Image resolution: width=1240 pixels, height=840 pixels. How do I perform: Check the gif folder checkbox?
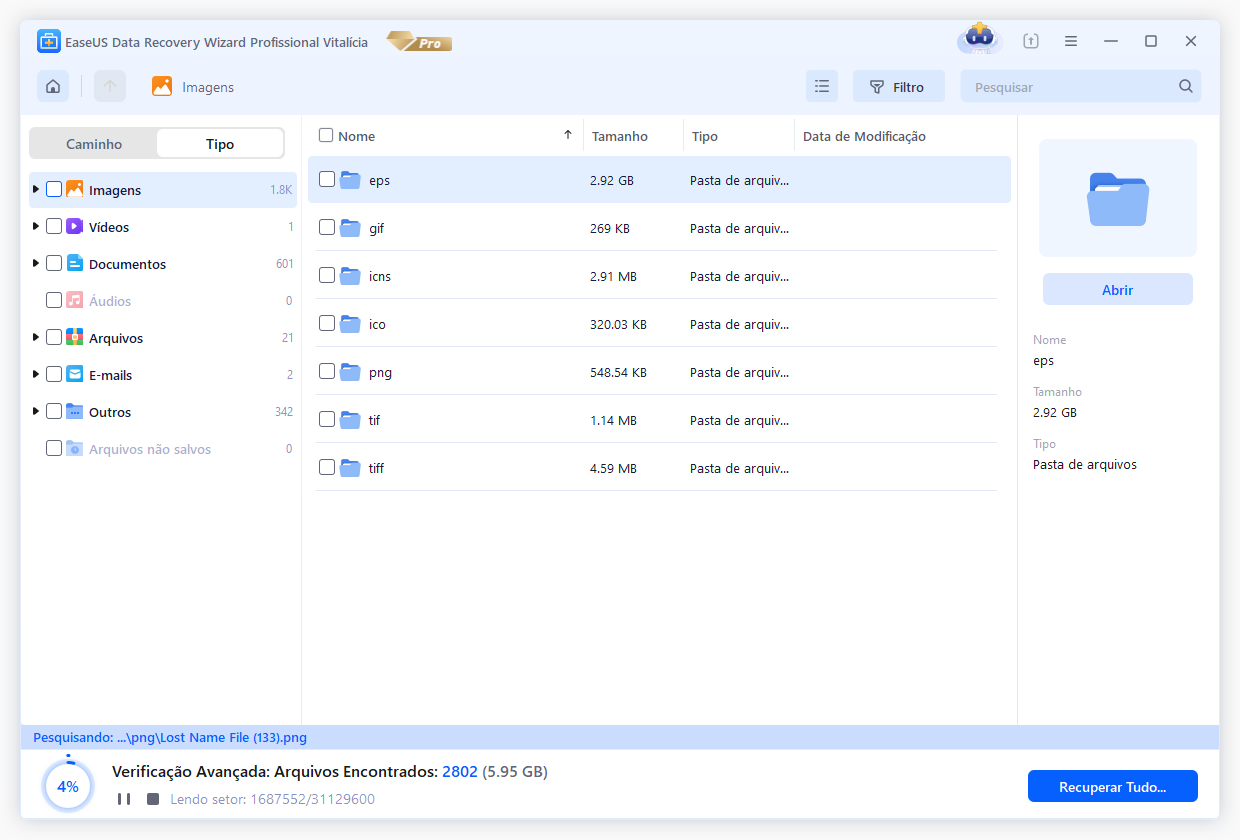point(327,227)
